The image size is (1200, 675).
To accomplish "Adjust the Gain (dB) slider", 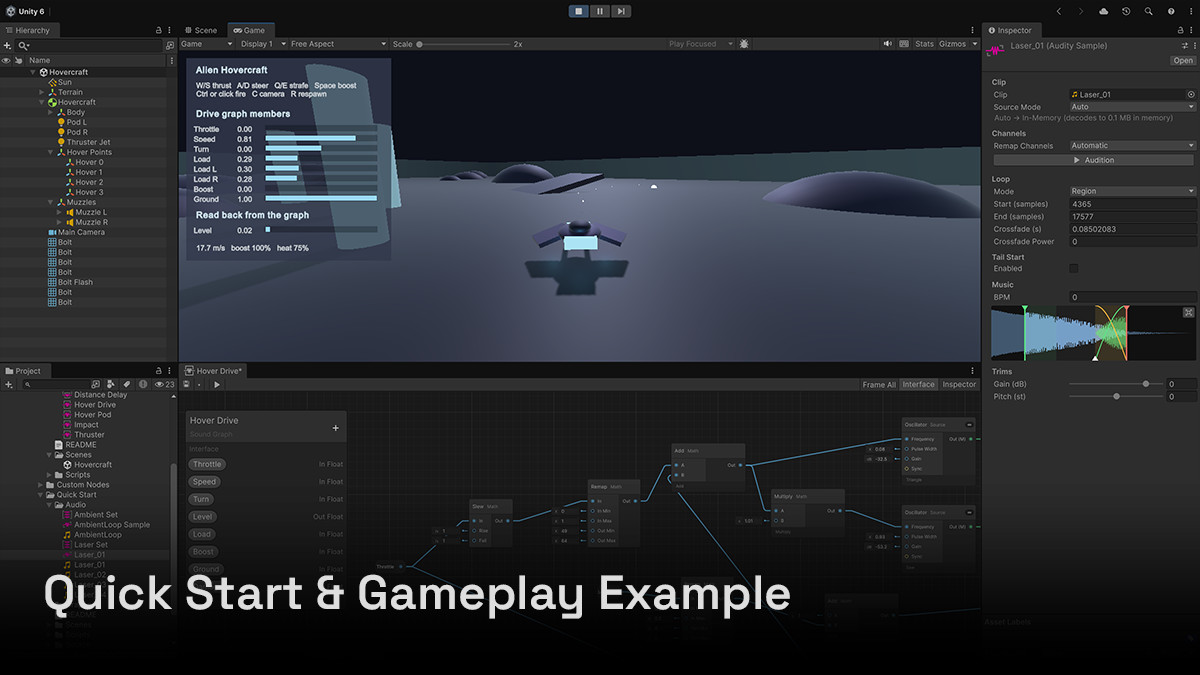I will (1116, 384).
